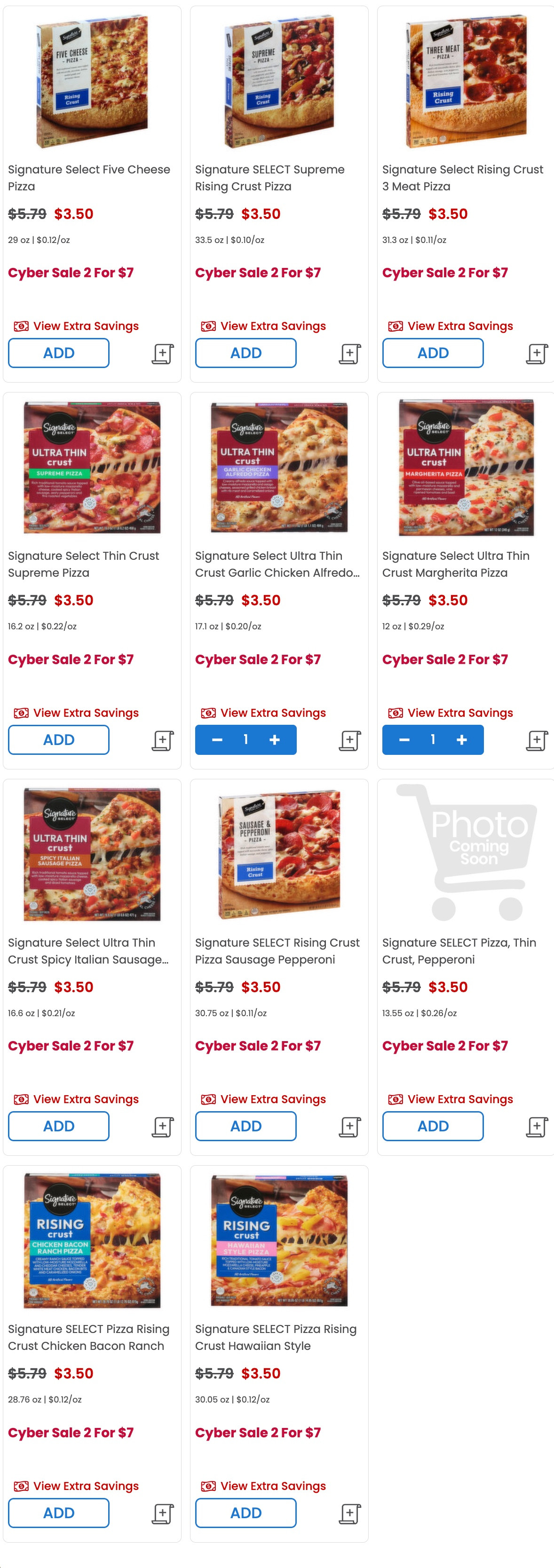
Task: Click list icon for Ultra Thin Margherita Pizza
Action: click(537, 740)
